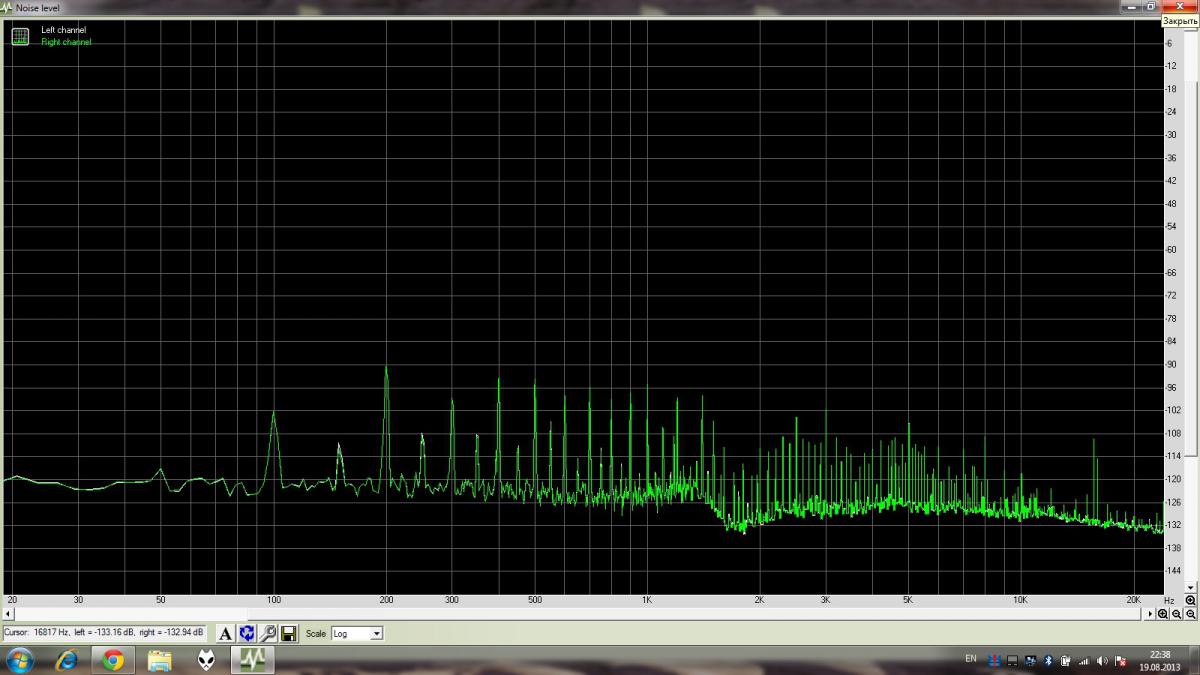Open Windows Explorer from the taskbar
1200x675 pixels.
click(160, 660)
